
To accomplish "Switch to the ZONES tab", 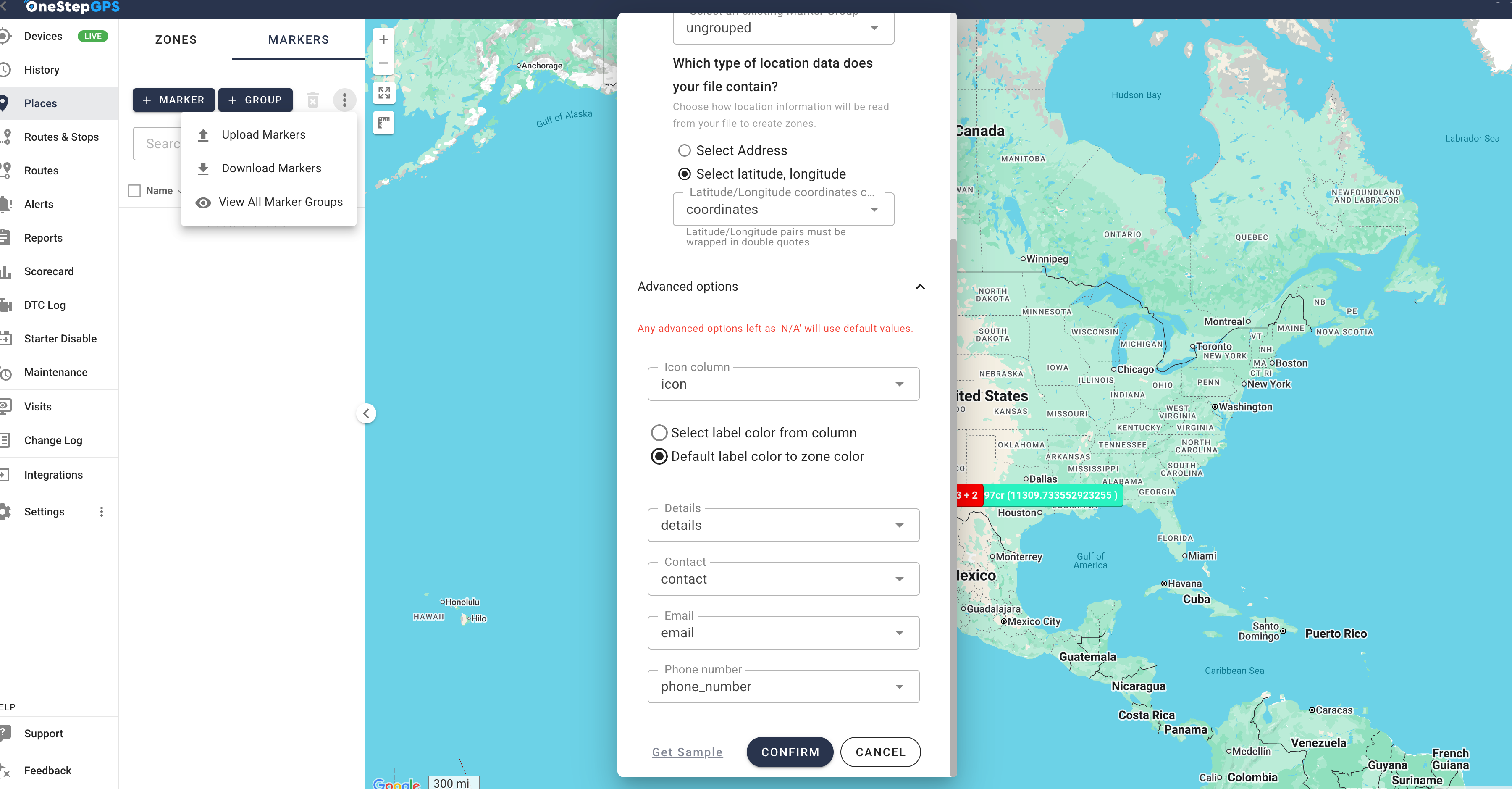I will 176,40.
